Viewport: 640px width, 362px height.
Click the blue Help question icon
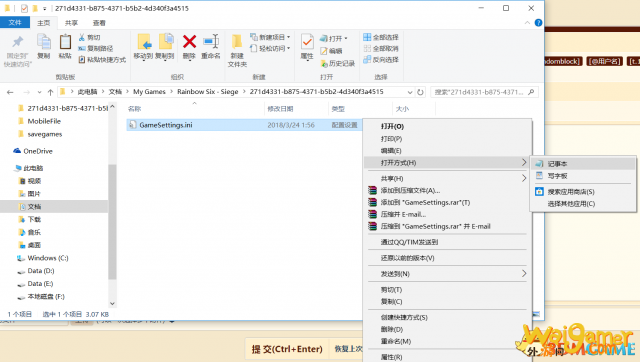pos(538,23)
